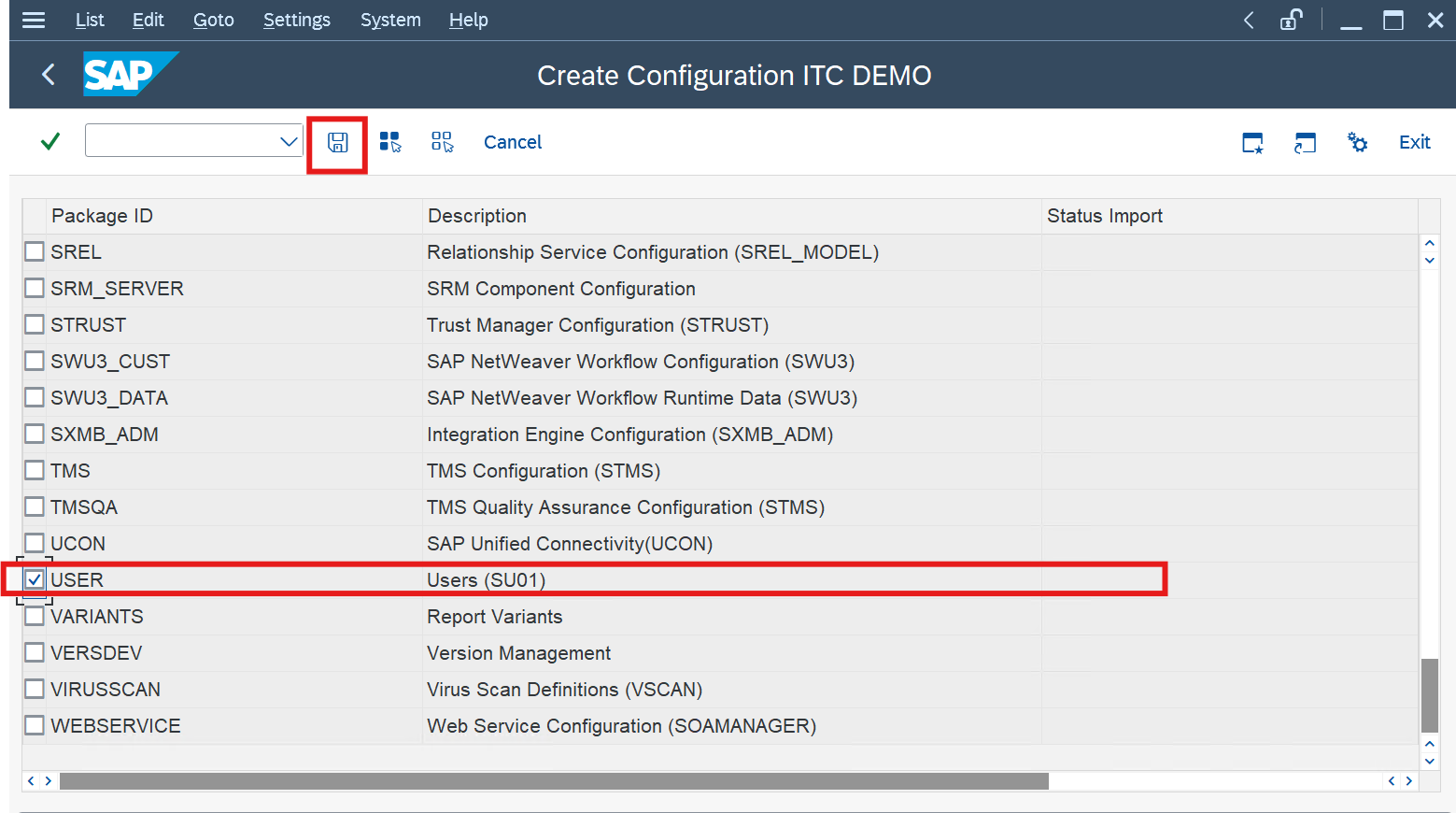Click the green checkmark Enter icon
This screenshot has height=813, width=1456.
[x=50, y=142]
